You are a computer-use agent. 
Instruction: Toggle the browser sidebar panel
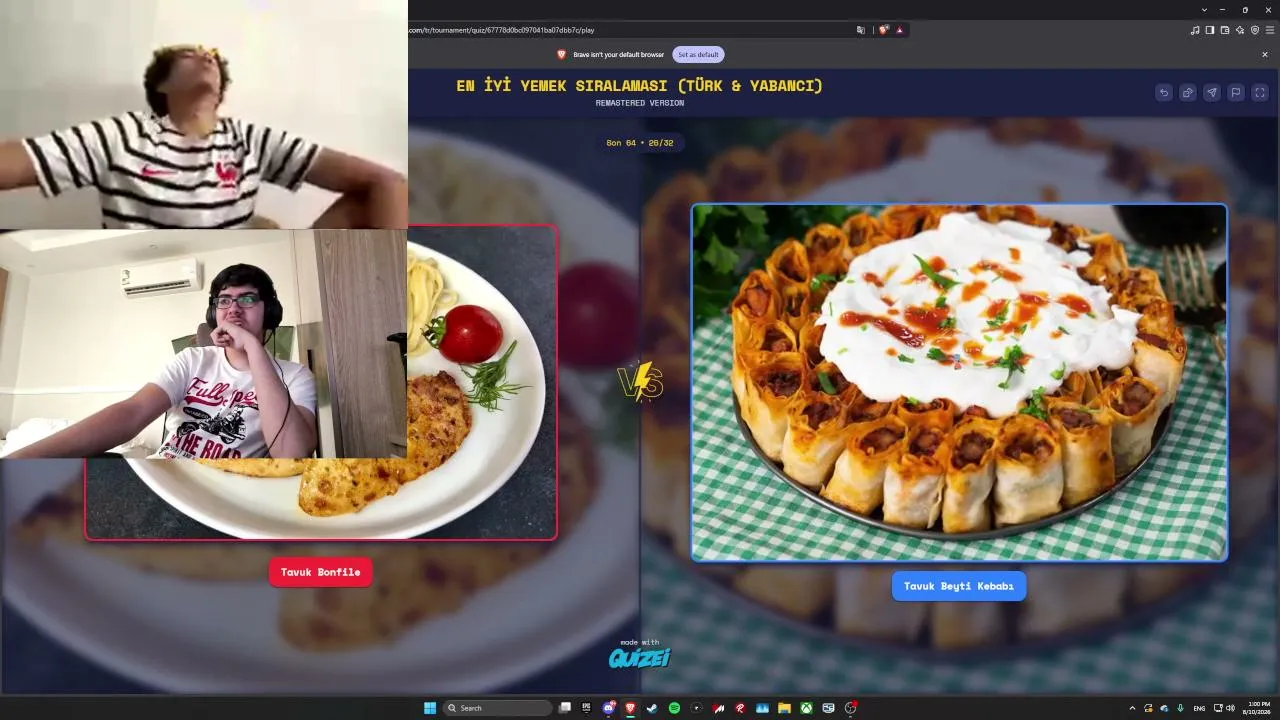coord(1210,30)
